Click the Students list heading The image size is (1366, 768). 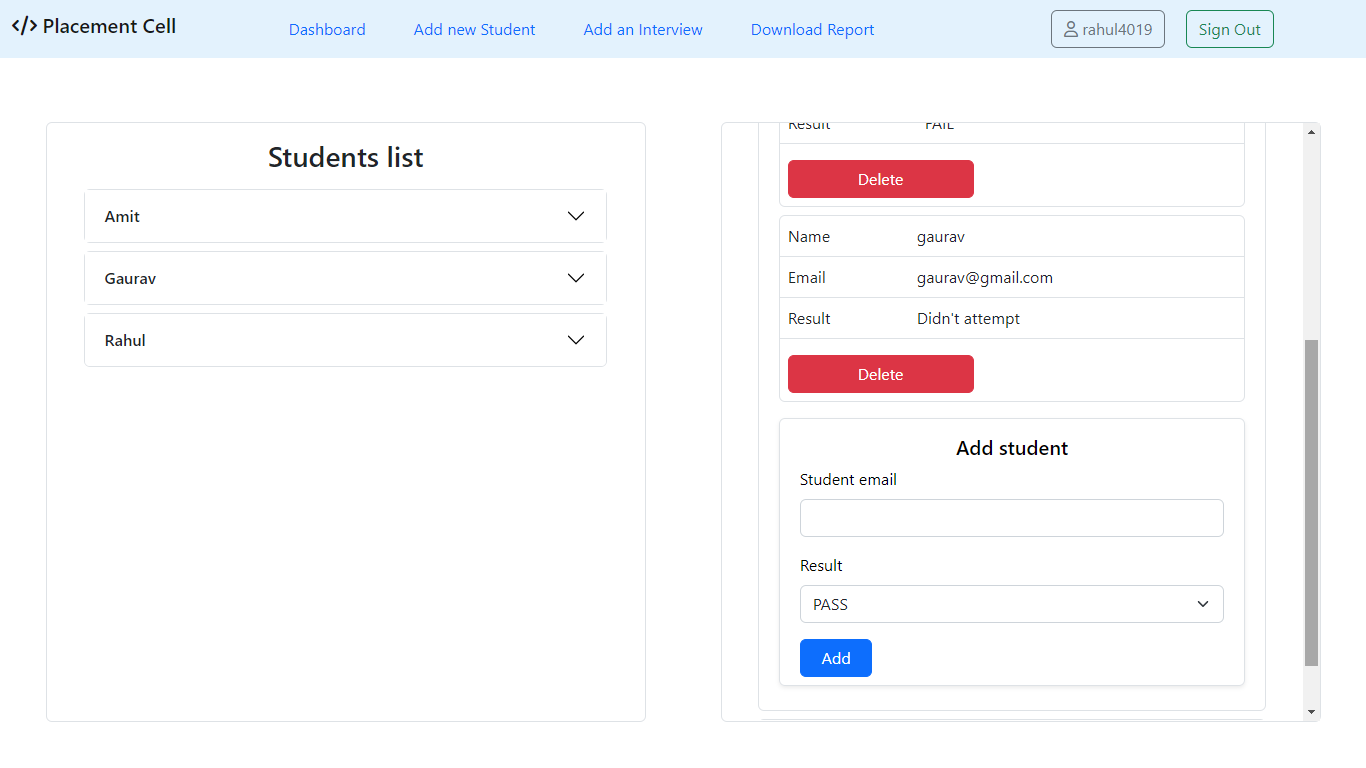coord(346,157)
